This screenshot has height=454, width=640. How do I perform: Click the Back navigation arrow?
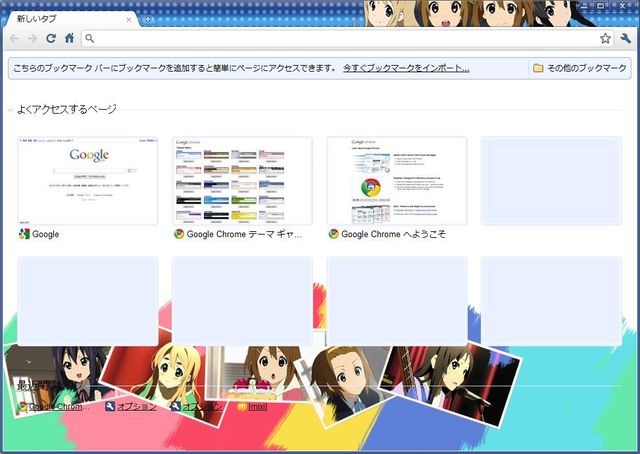14,38
